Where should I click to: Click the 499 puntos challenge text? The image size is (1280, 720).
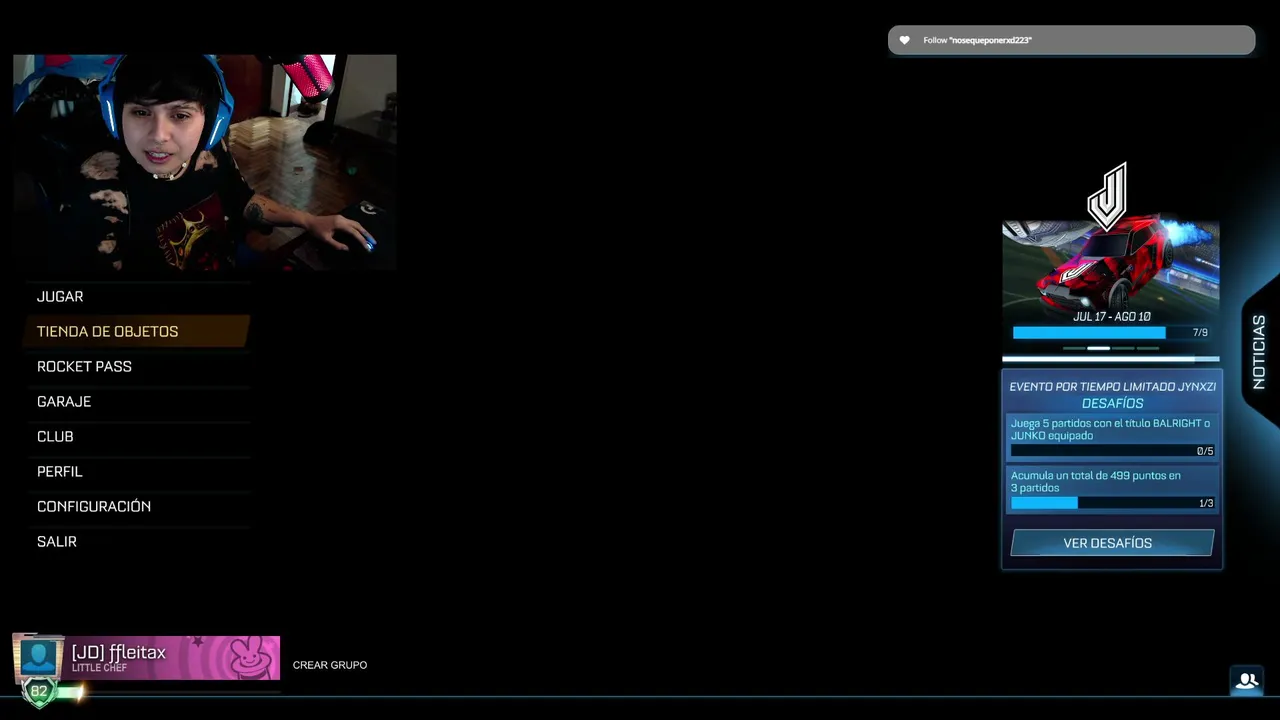(1096, 482)
